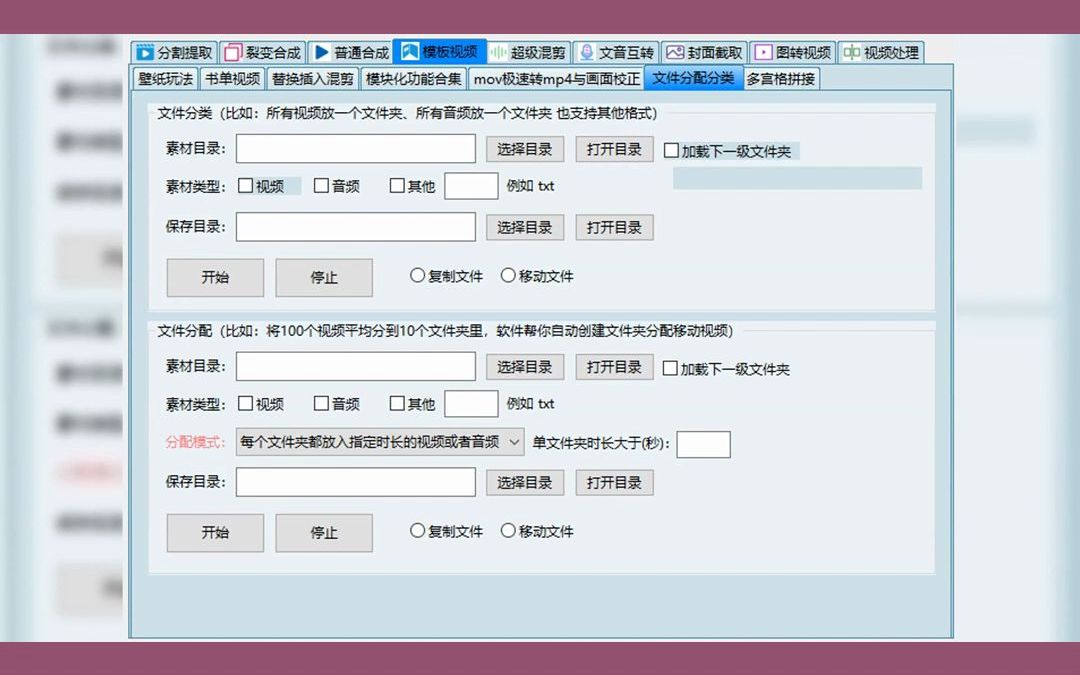The image size is (1080, 675).
Task: Select the scissors icon on 分割提取 tab
Action: (143, 52)
